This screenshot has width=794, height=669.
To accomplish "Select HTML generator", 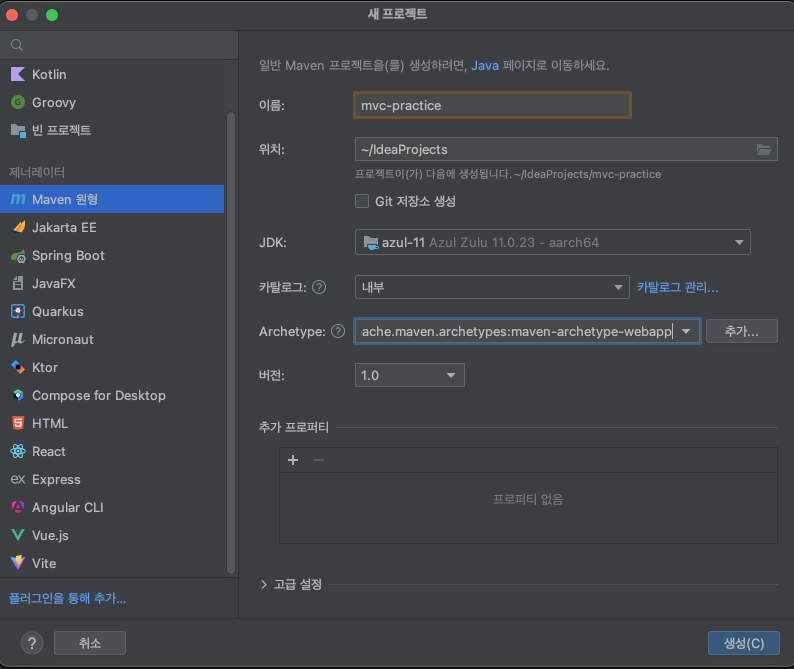I will [x=112, y=423].
